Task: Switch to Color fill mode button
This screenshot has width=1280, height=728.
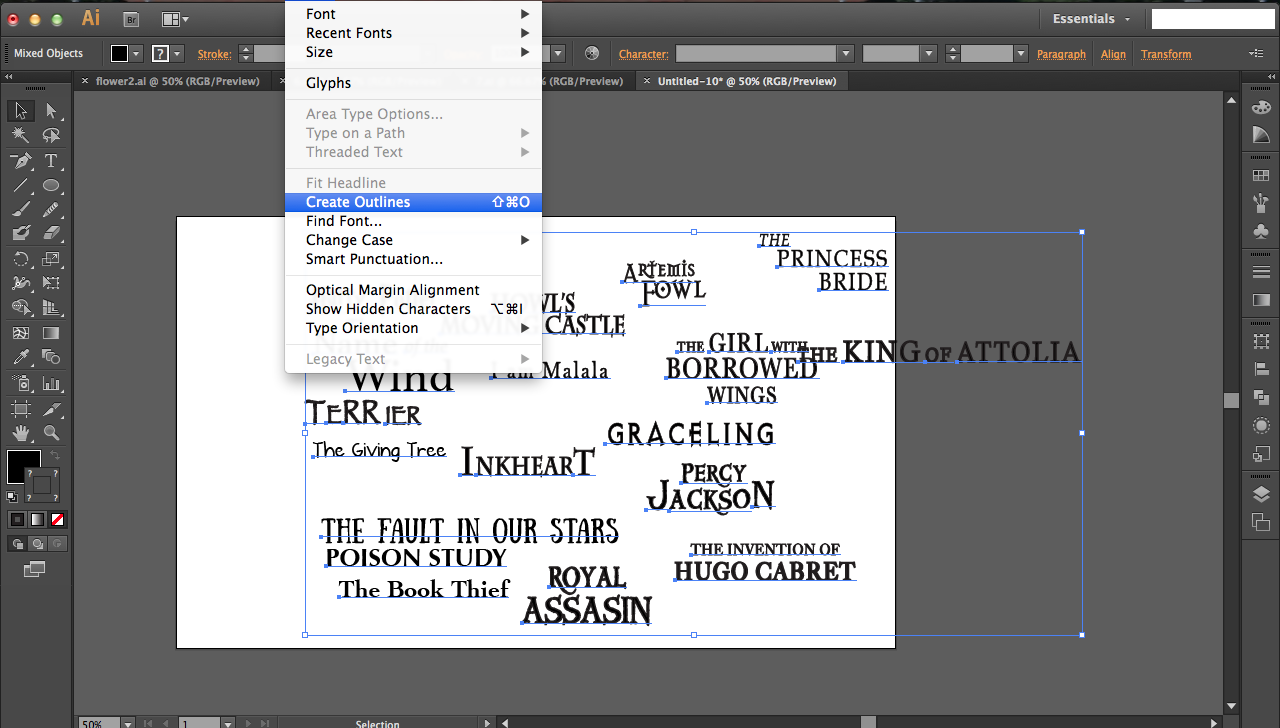Action: tap(17, 519)
